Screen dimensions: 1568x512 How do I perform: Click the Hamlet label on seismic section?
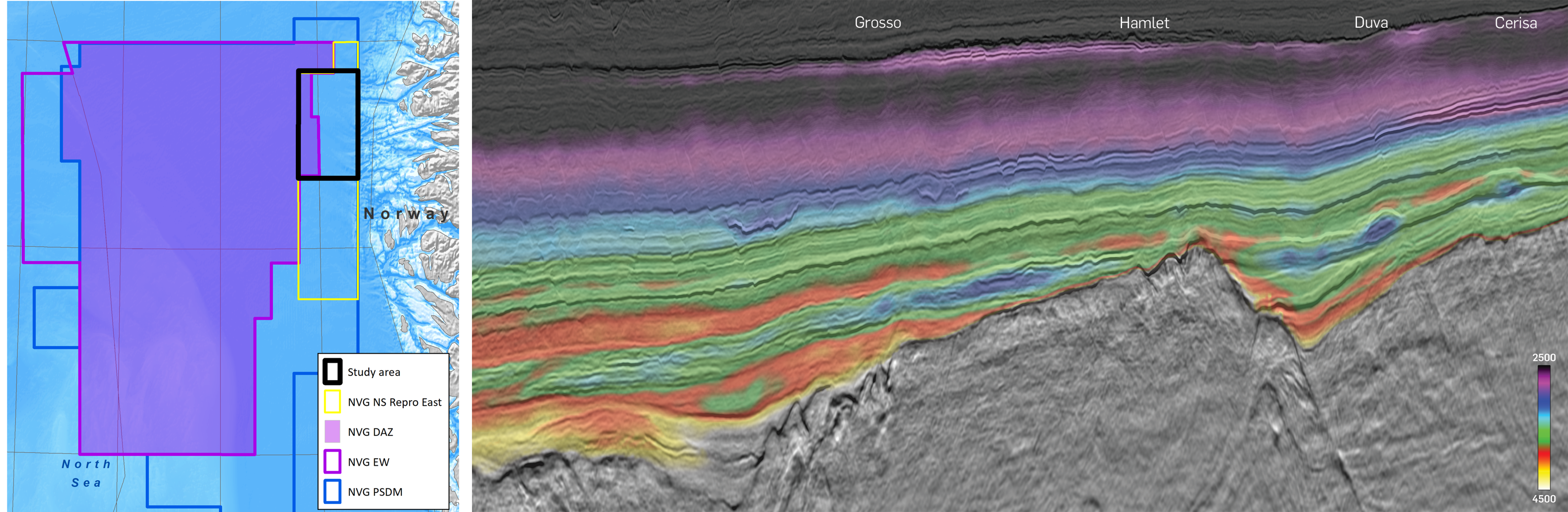click(1144, 23)
